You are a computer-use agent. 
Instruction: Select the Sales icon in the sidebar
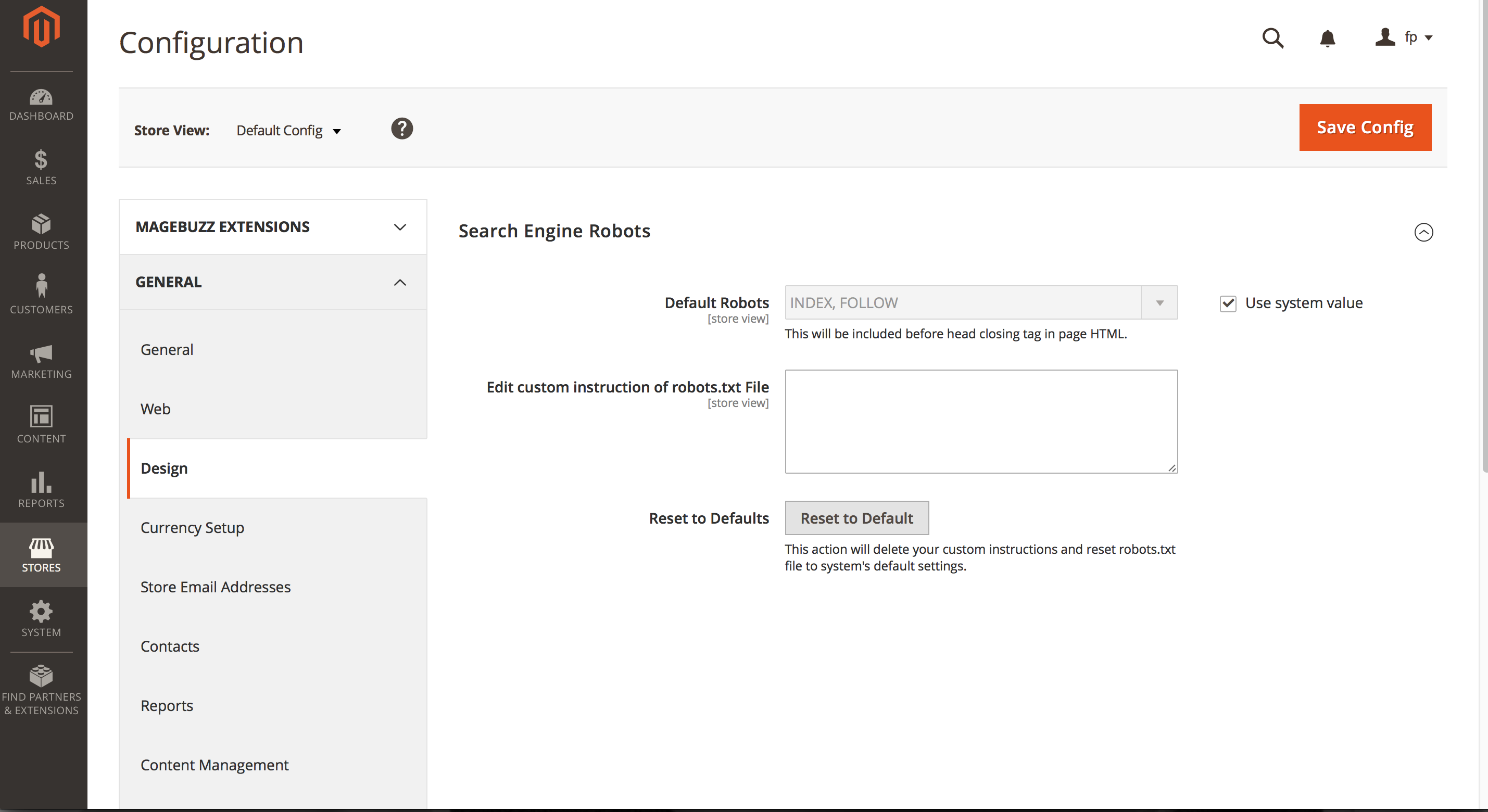(x=41, y=169)
